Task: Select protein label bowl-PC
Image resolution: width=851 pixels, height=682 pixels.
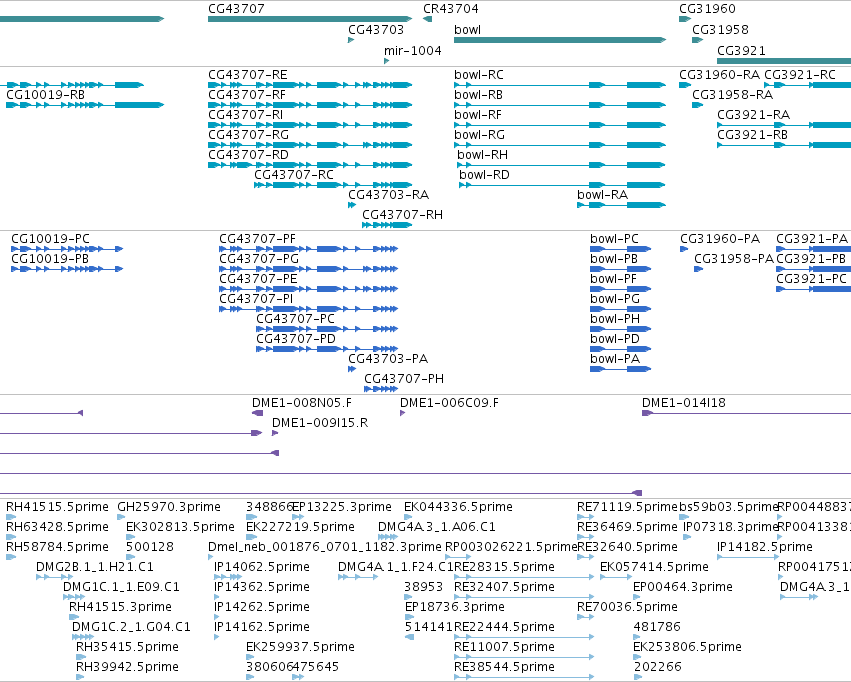Action: pyautogui.click(x=614, y=239)
